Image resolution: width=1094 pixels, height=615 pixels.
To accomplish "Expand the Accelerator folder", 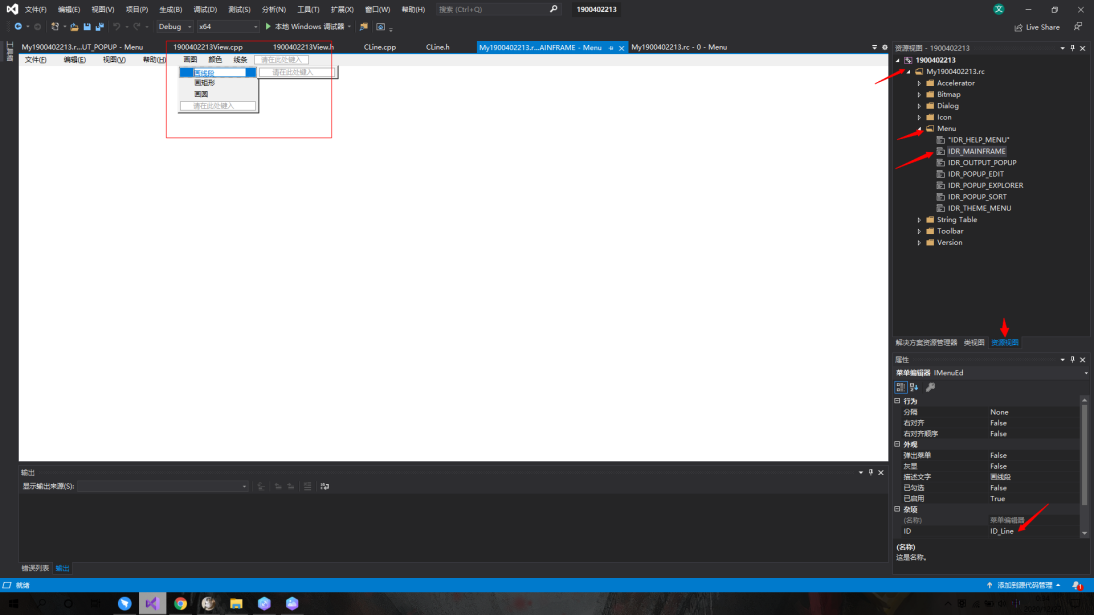I will point(919,83).
